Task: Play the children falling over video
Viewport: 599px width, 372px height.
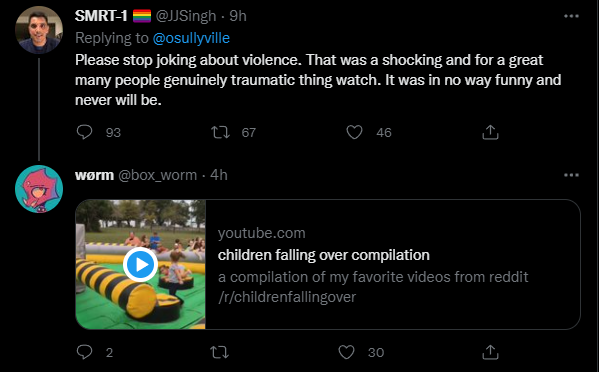Action: click(x=140, y=264)
